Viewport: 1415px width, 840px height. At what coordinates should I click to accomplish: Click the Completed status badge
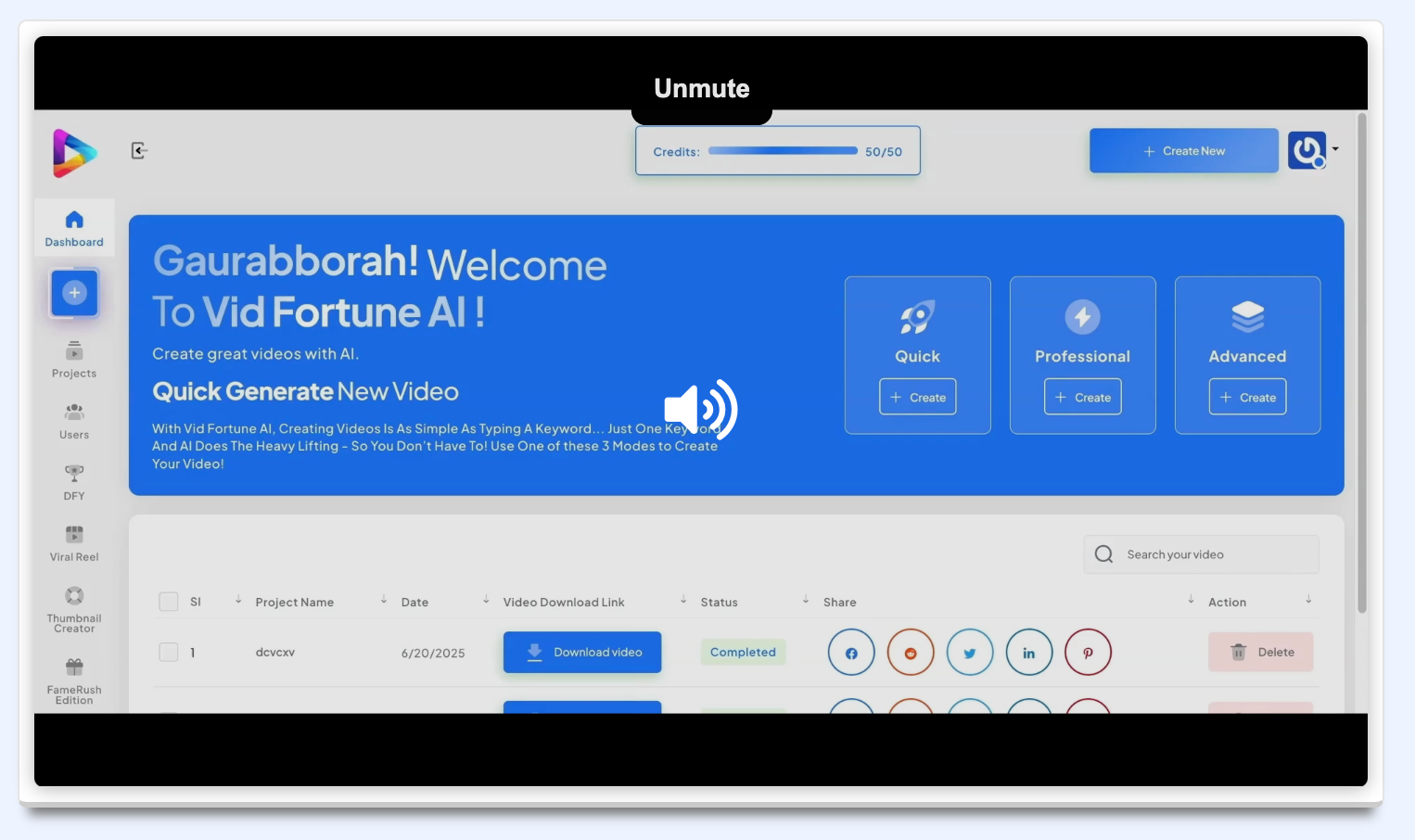point(743,652)
